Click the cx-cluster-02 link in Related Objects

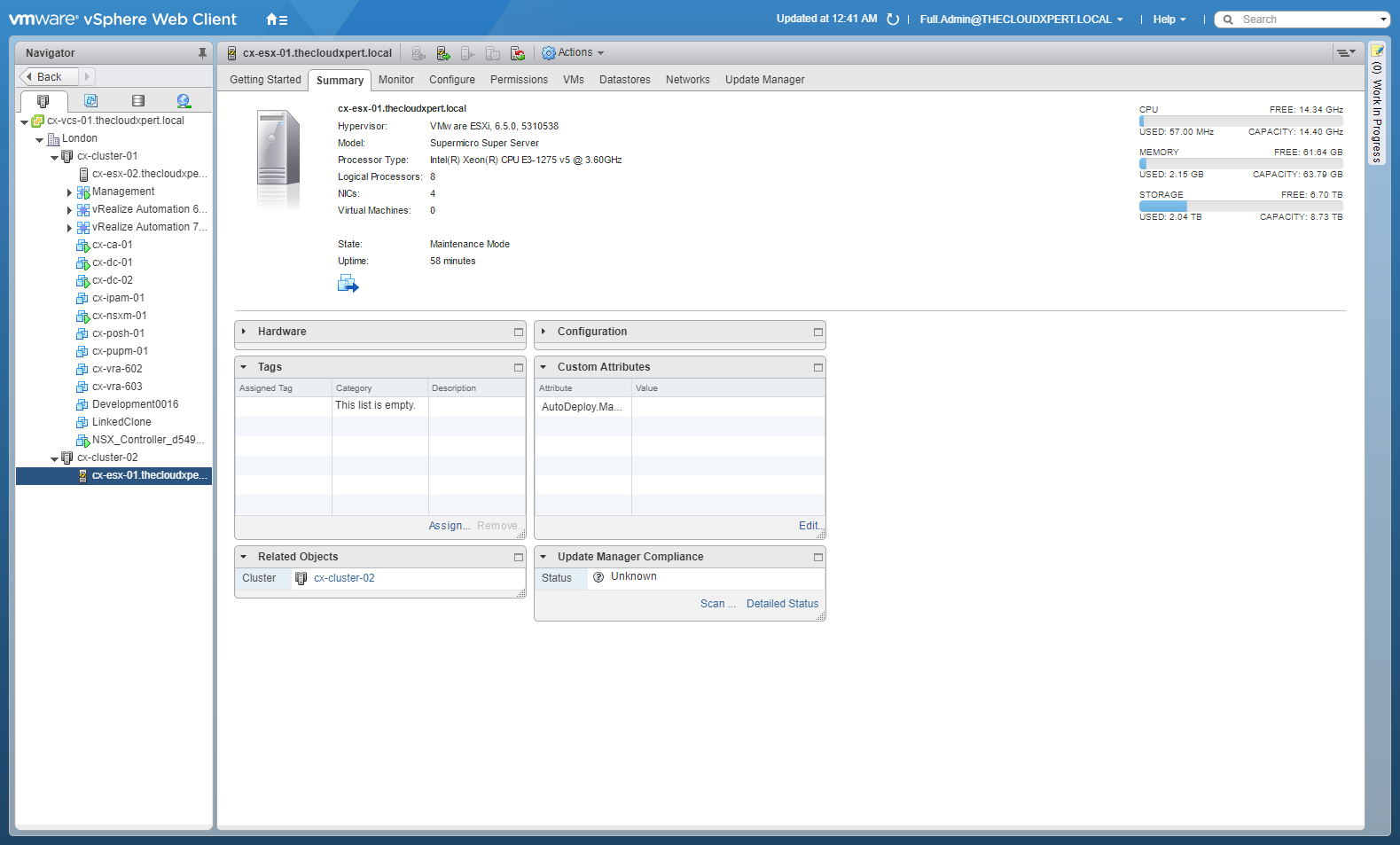[344, 578]
